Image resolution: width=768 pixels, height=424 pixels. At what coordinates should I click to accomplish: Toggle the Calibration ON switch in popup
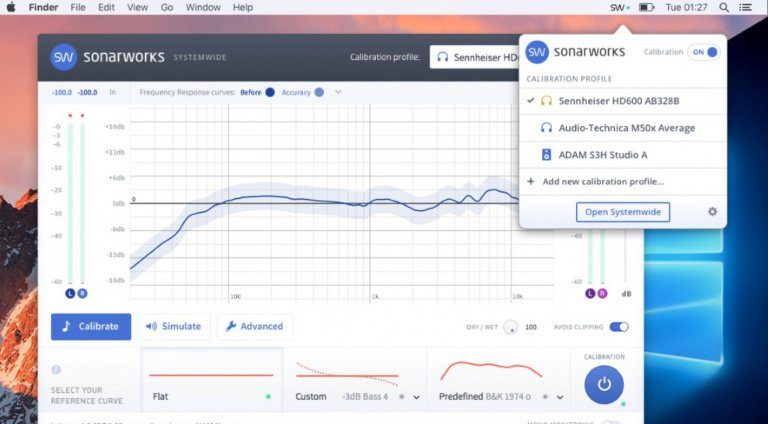704,52
